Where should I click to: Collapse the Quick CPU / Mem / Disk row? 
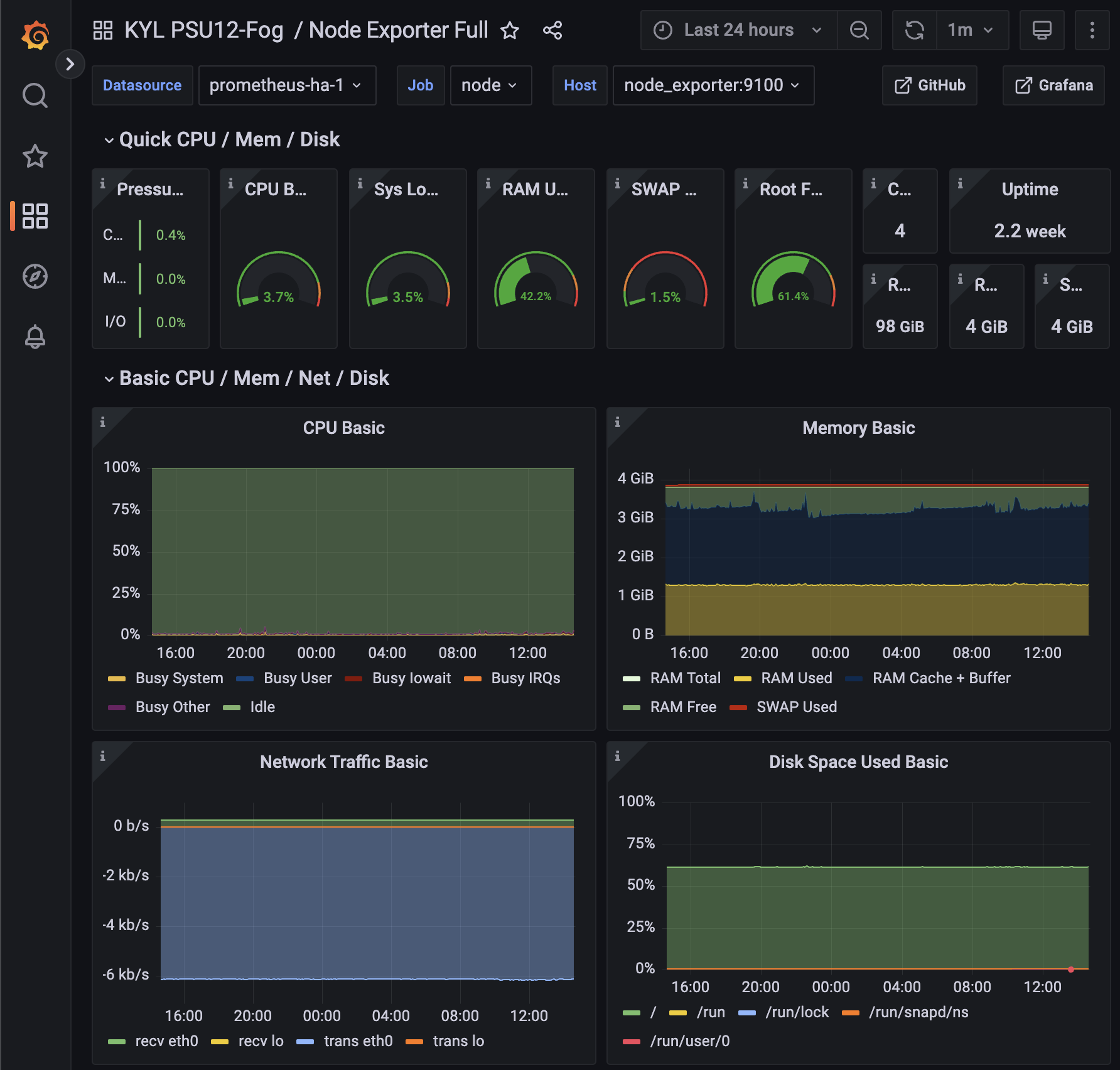coord(108,139)
